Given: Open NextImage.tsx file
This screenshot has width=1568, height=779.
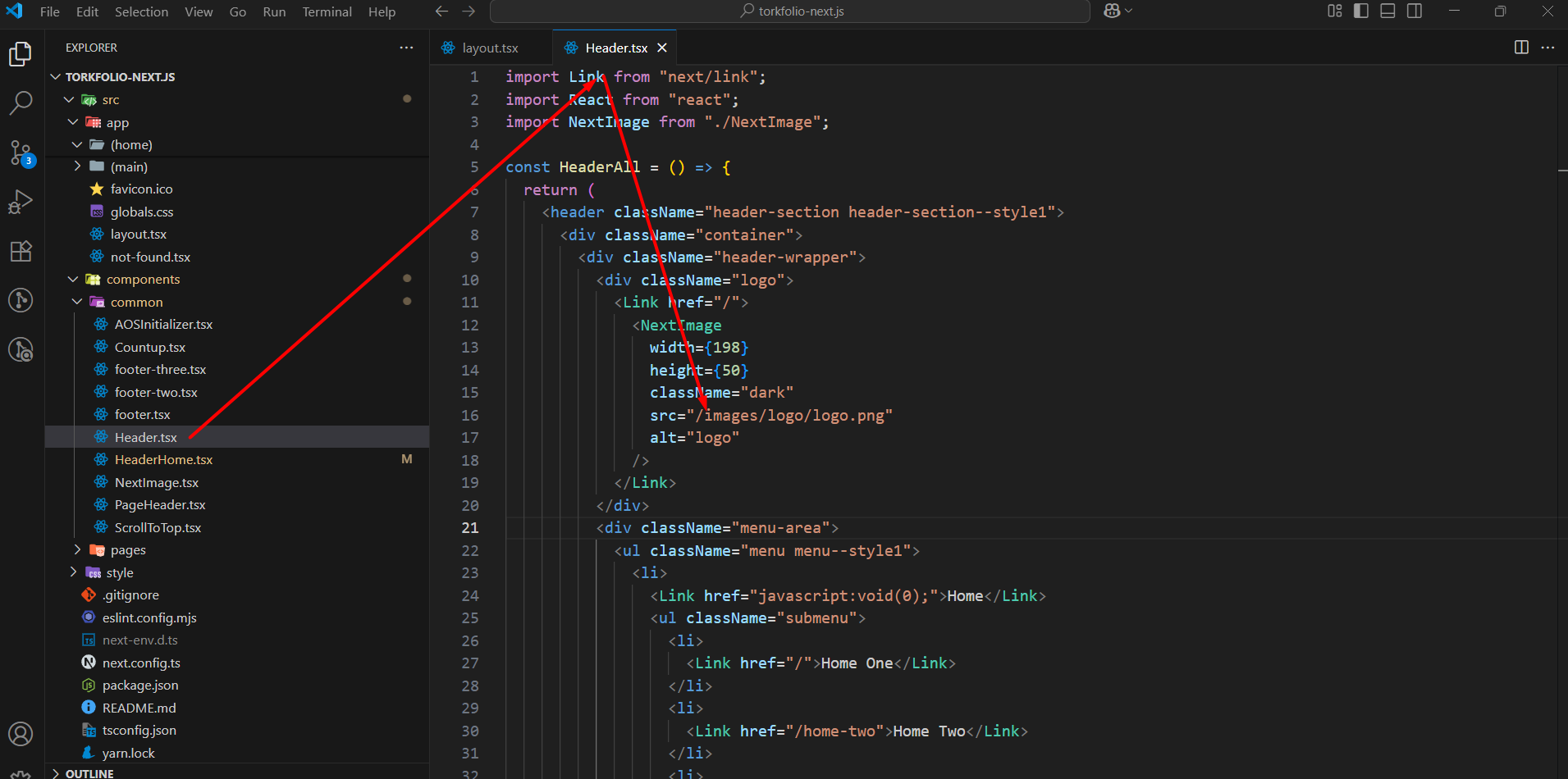Looking at the screenshot, I should pos(237,482).
